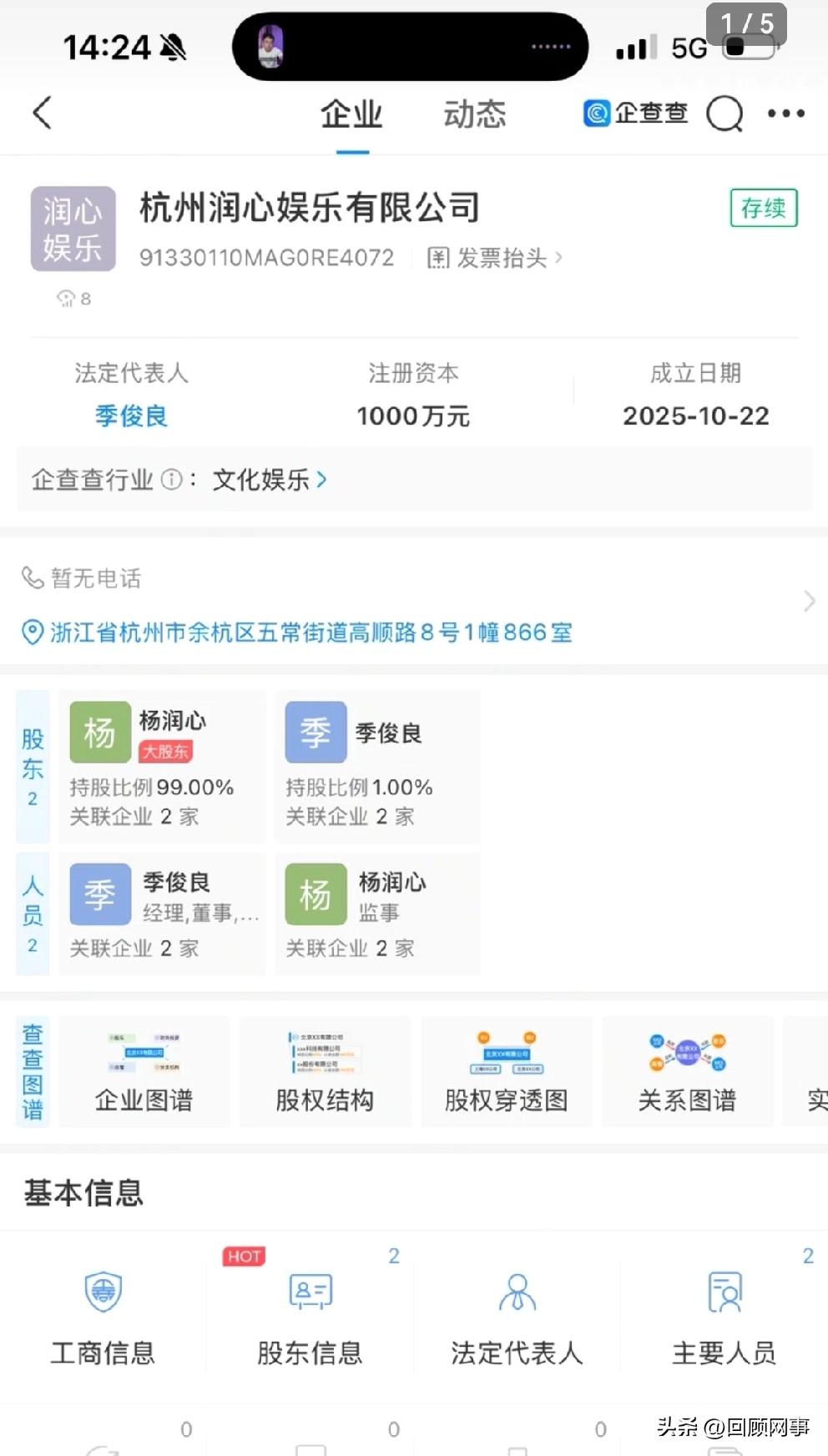Open 杨润心 监事 personnel card avatar
The image size is (828, 1456).
pos(316,894)
